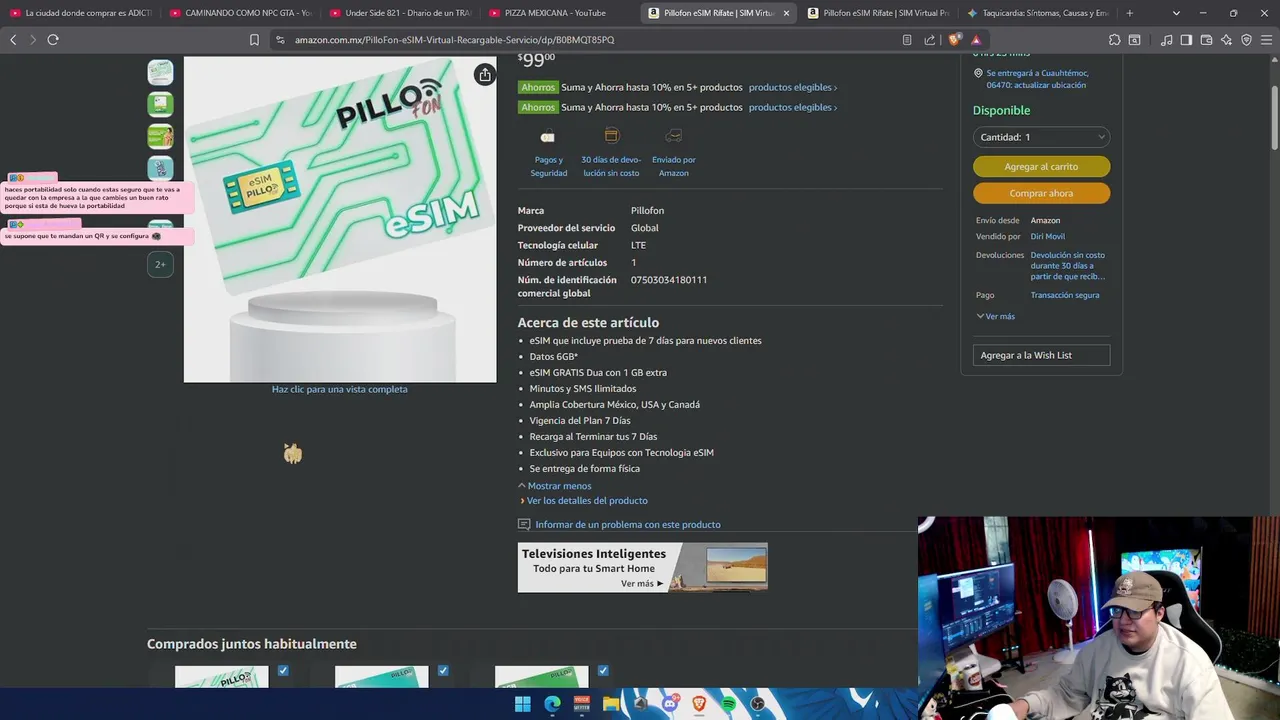
Task: Open 'Ver los detalles del producto'
Action: (x=587, y=501)
